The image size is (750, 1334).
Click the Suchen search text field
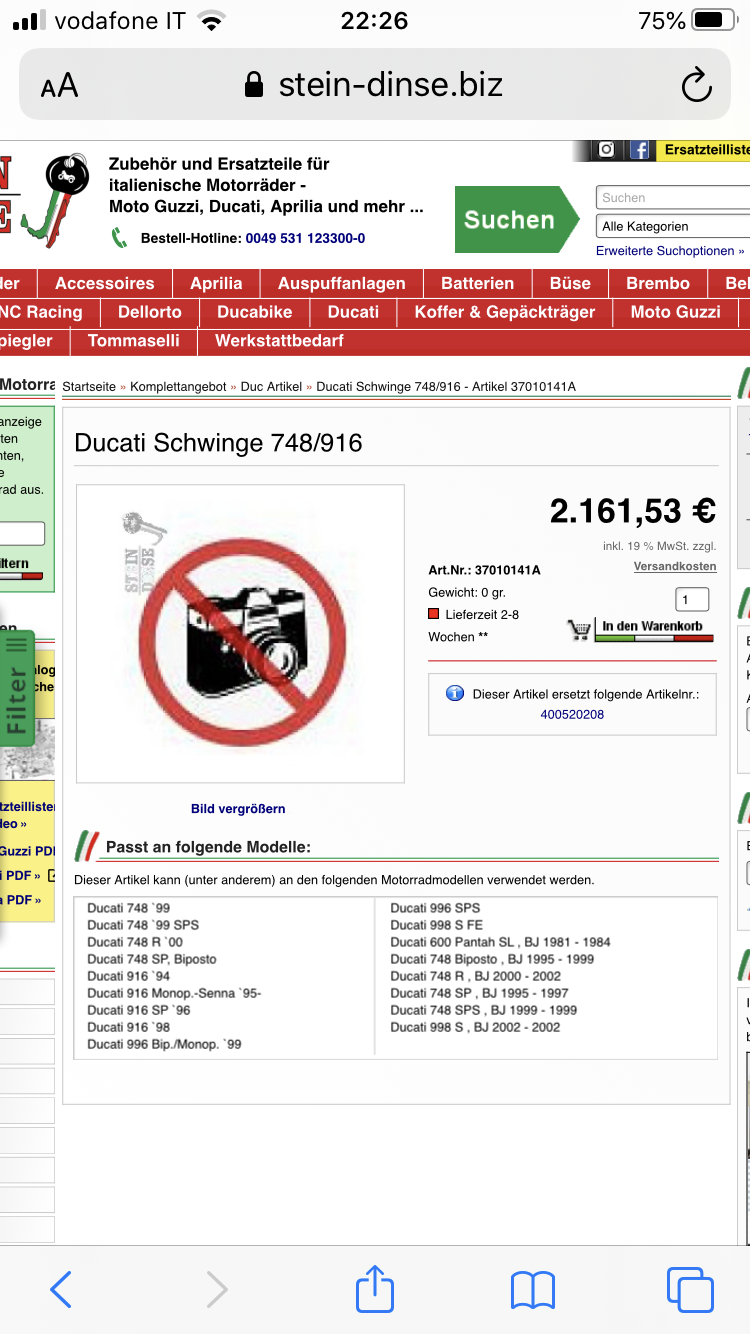click(673, 198)
